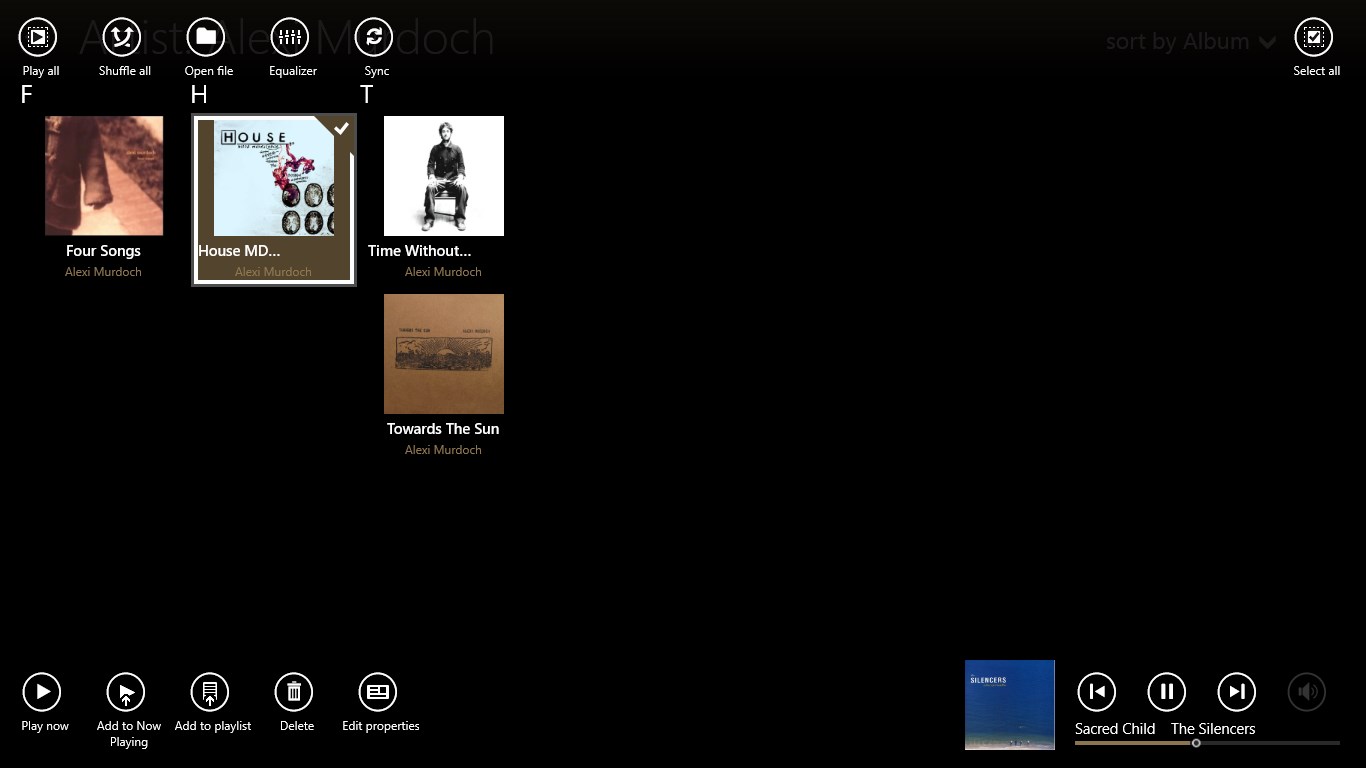
Task: Open the Equalizer
Action: [x=291, y=36]
